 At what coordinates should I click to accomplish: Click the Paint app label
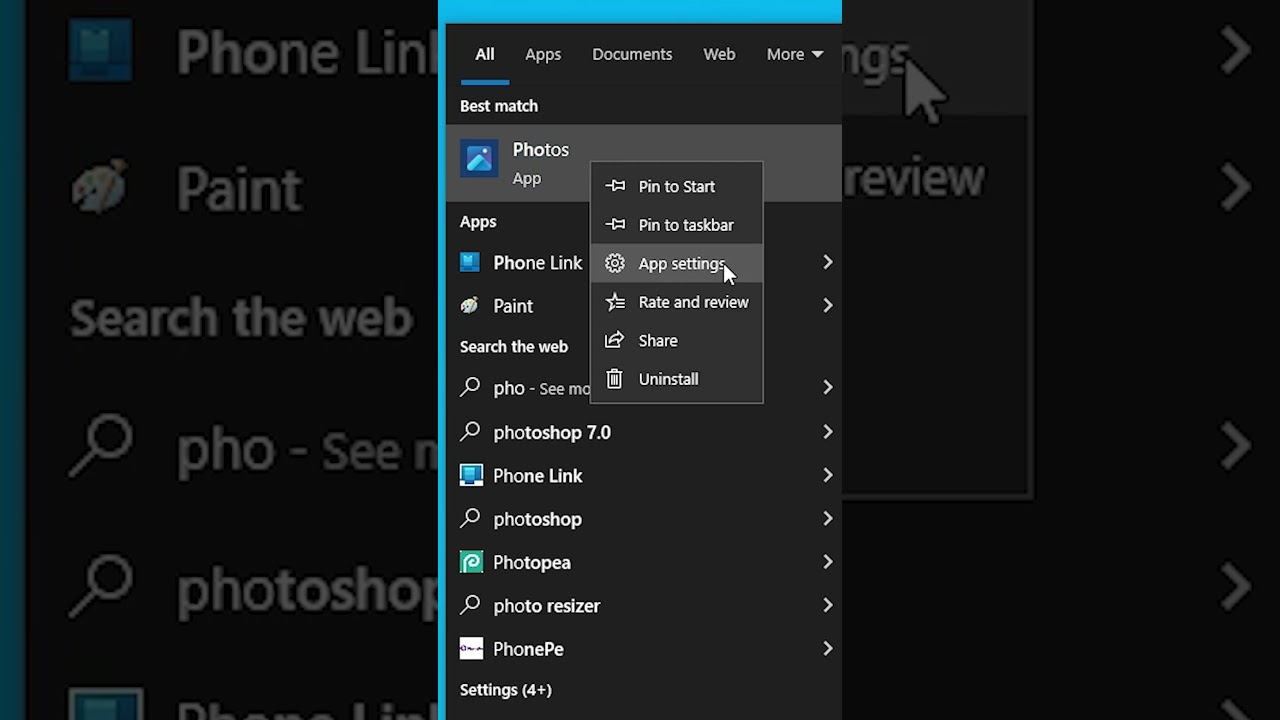tap(513, 306)
